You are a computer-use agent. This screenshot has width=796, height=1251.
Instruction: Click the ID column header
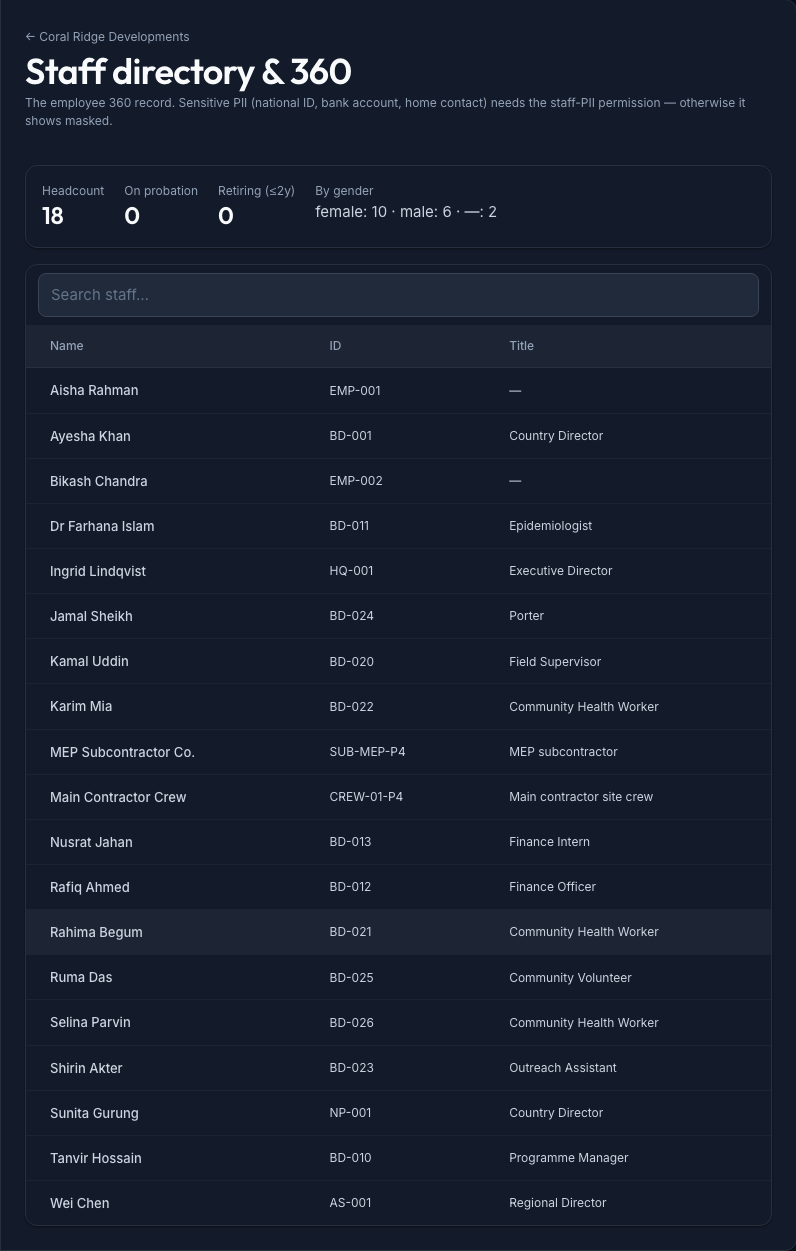tap(335, 346)
